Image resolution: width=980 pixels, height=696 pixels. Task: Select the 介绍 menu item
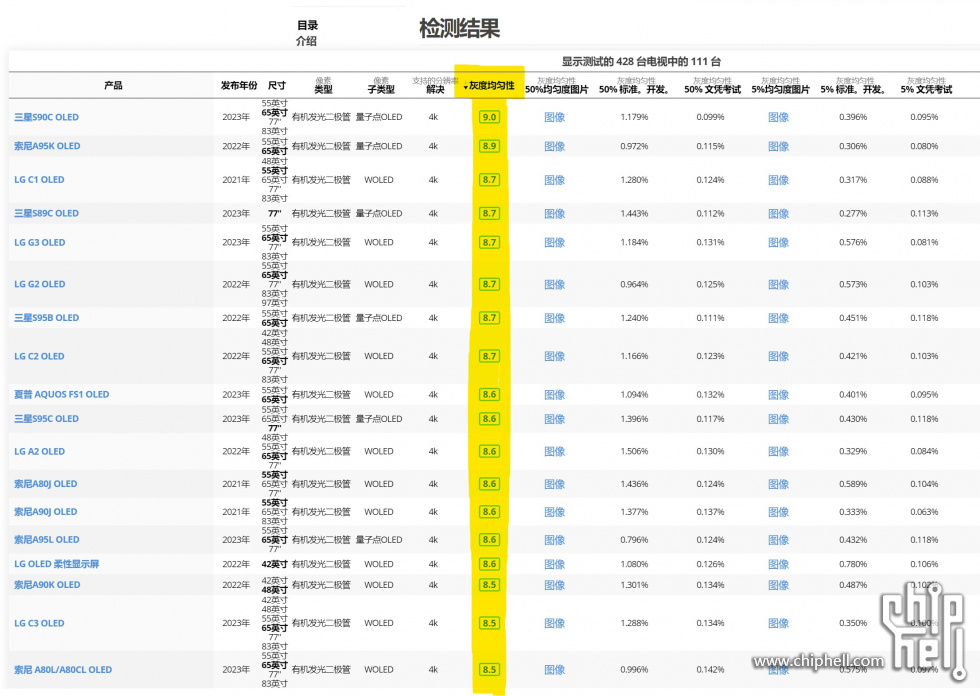tap(307, 42)
